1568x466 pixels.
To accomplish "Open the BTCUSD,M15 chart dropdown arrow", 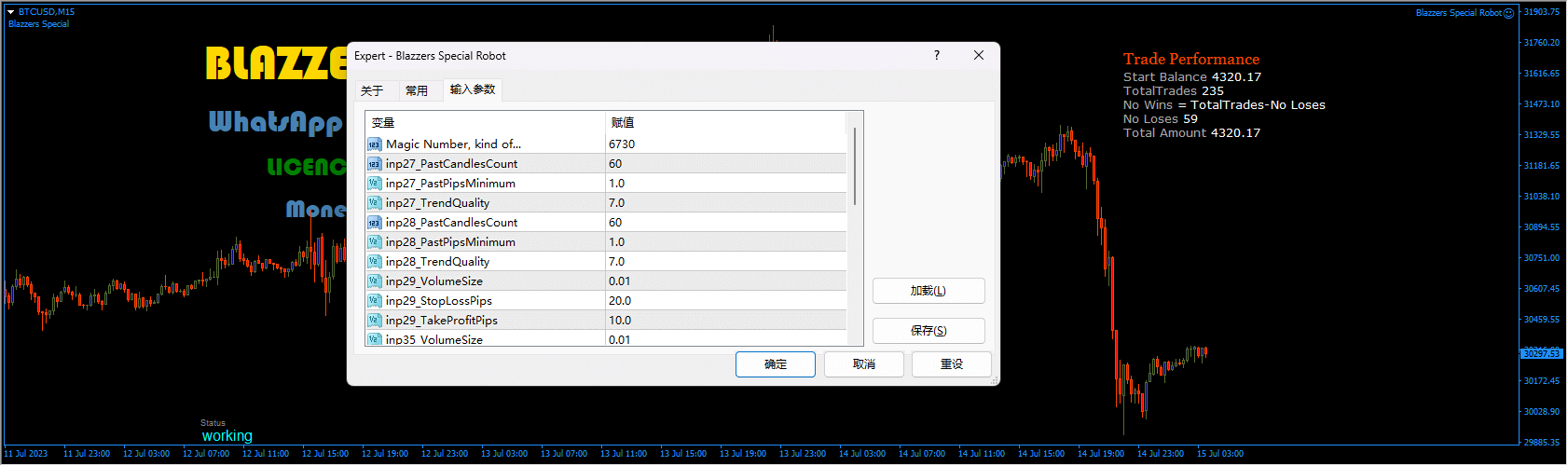I will click(x=11, y=12).
